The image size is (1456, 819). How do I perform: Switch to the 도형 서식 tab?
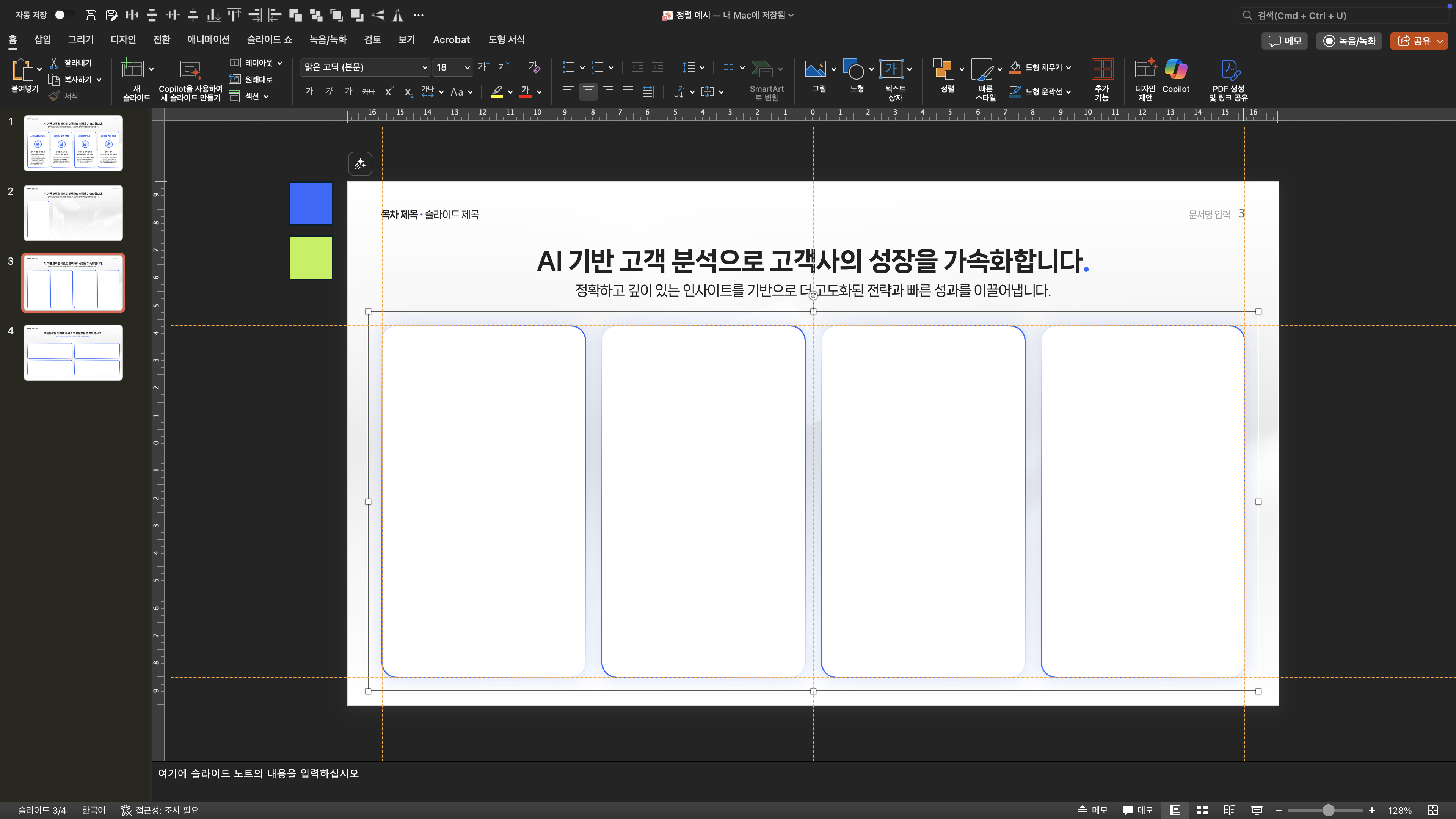(x=507, y=39)
